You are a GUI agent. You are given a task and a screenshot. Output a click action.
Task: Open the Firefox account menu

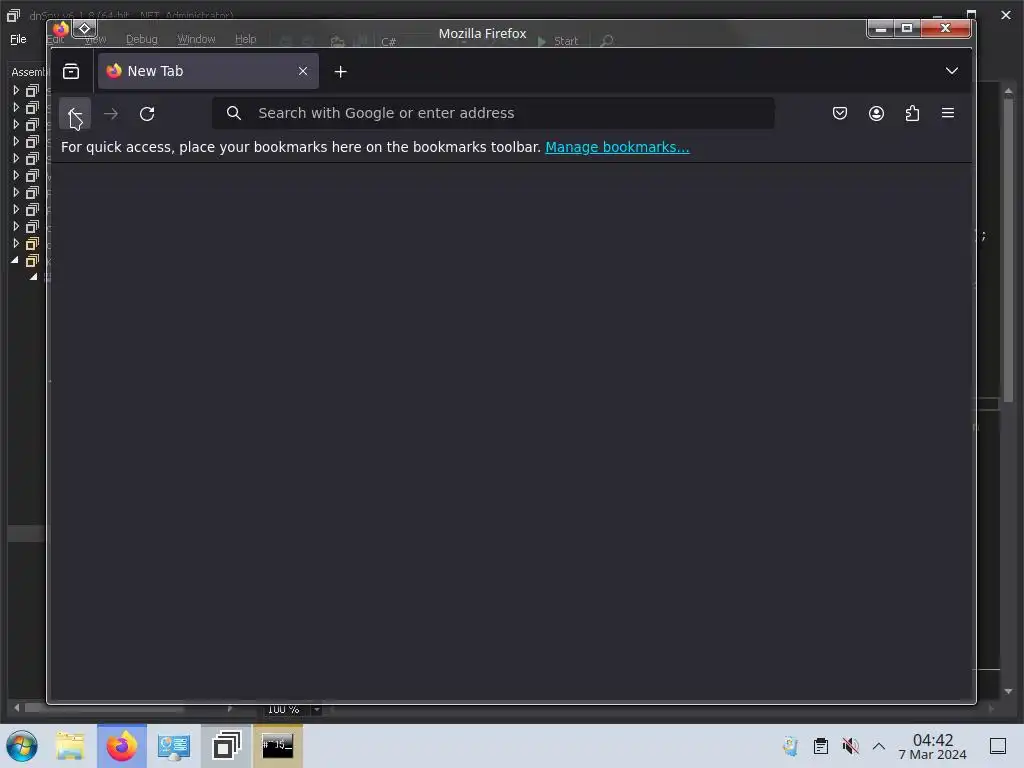point(876,114)
